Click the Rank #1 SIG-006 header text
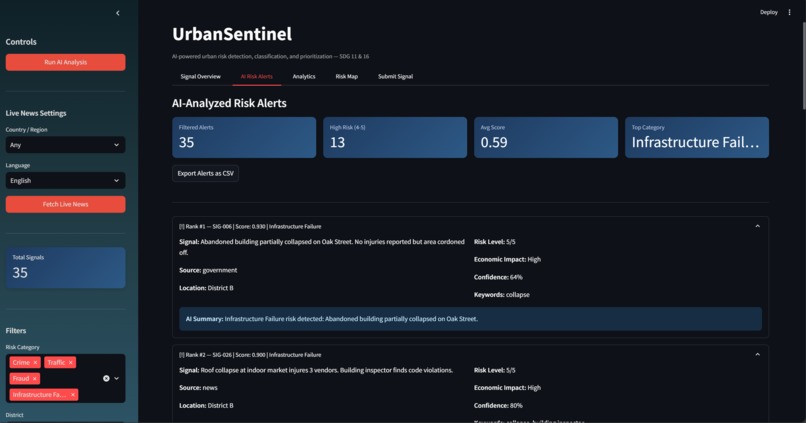This screenshot has width=806, height=423. [x=250, y=226]
